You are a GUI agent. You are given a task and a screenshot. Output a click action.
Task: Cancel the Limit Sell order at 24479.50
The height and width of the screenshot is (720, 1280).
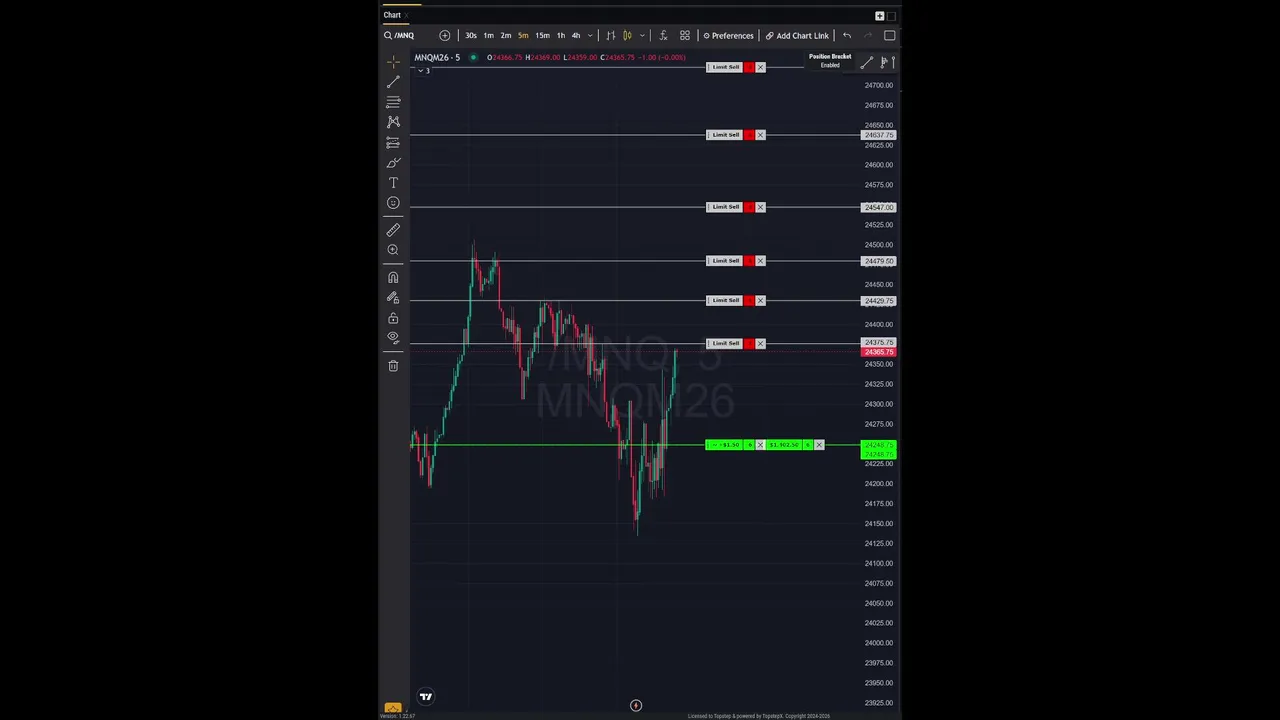760,261
